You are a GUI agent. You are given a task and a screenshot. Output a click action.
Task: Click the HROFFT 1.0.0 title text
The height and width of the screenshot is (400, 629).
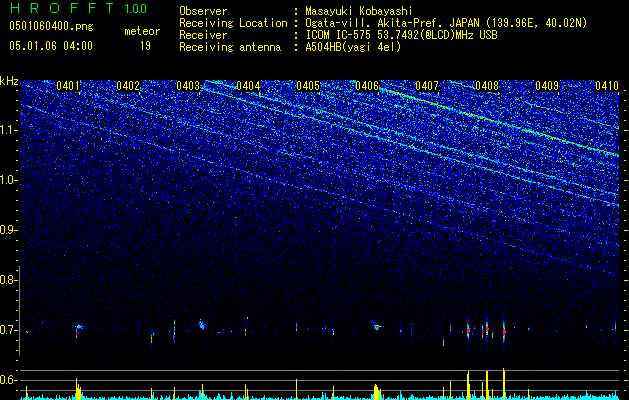tap(78, 8)
